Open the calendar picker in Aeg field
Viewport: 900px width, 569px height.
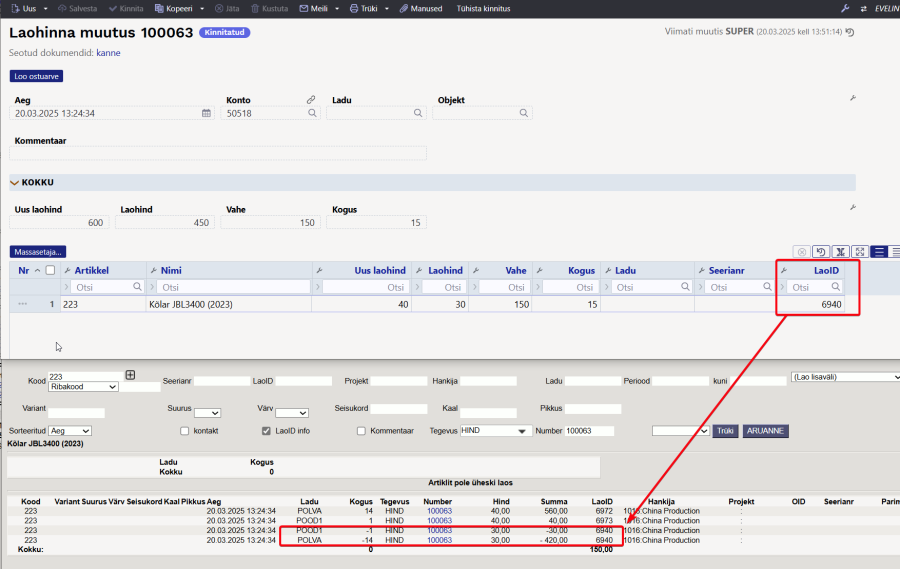206,113
